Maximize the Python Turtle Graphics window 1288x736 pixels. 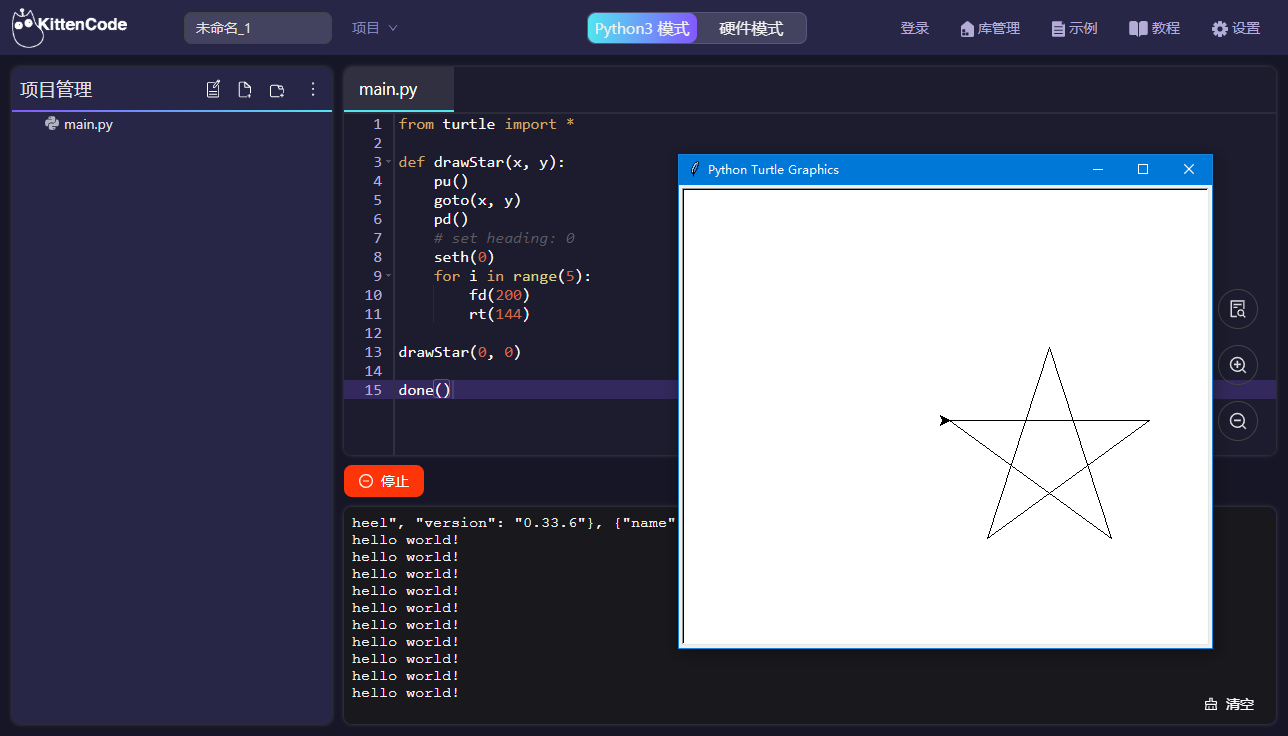[1143, 169]
